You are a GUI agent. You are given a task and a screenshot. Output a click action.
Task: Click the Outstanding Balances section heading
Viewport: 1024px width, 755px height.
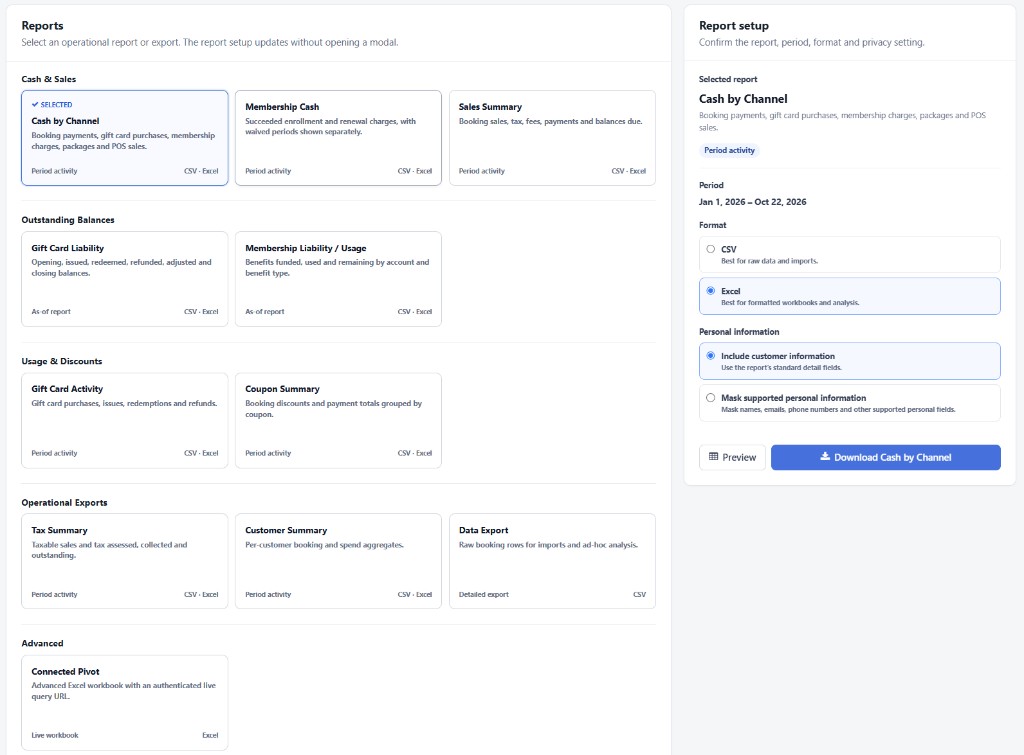click(x=68, y=220)
